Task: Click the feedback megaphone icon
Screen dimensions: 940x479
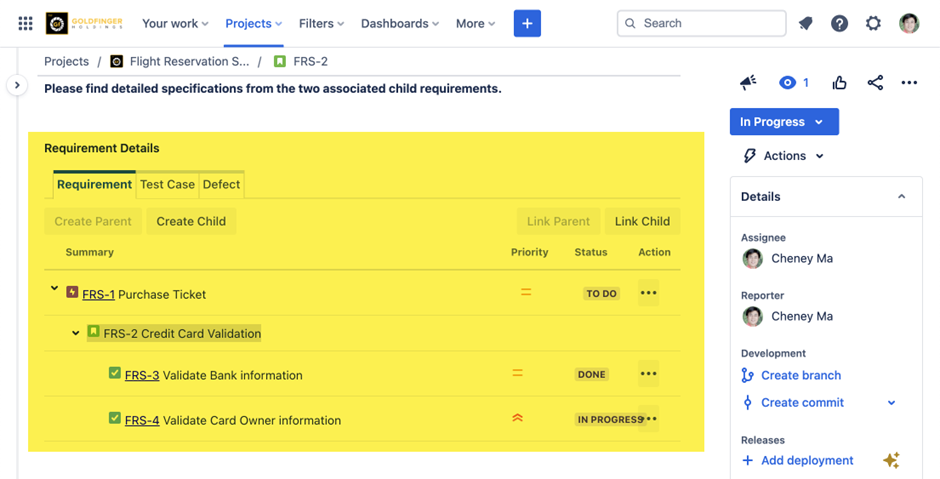Action: 748,83
